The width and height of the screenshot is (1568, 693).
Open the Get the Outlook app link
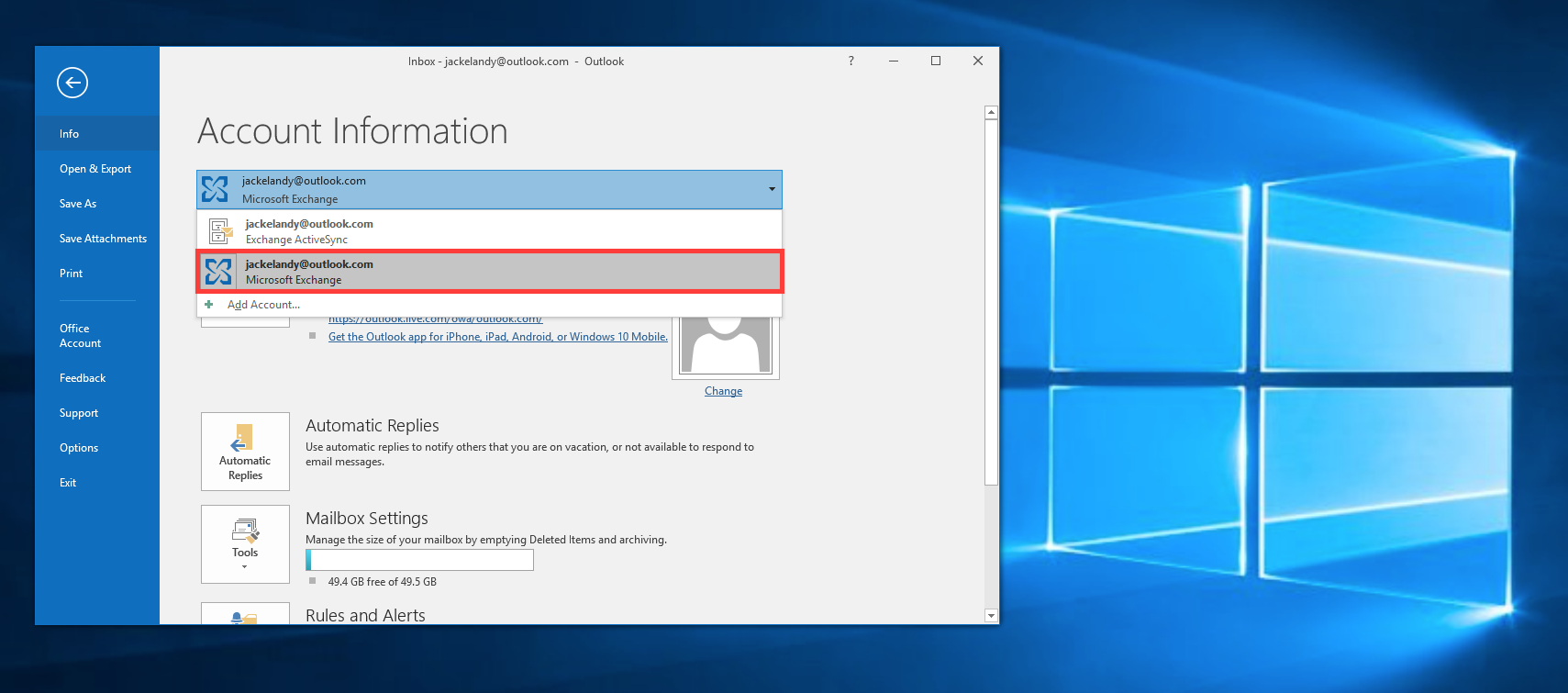[x=498, y=337]
